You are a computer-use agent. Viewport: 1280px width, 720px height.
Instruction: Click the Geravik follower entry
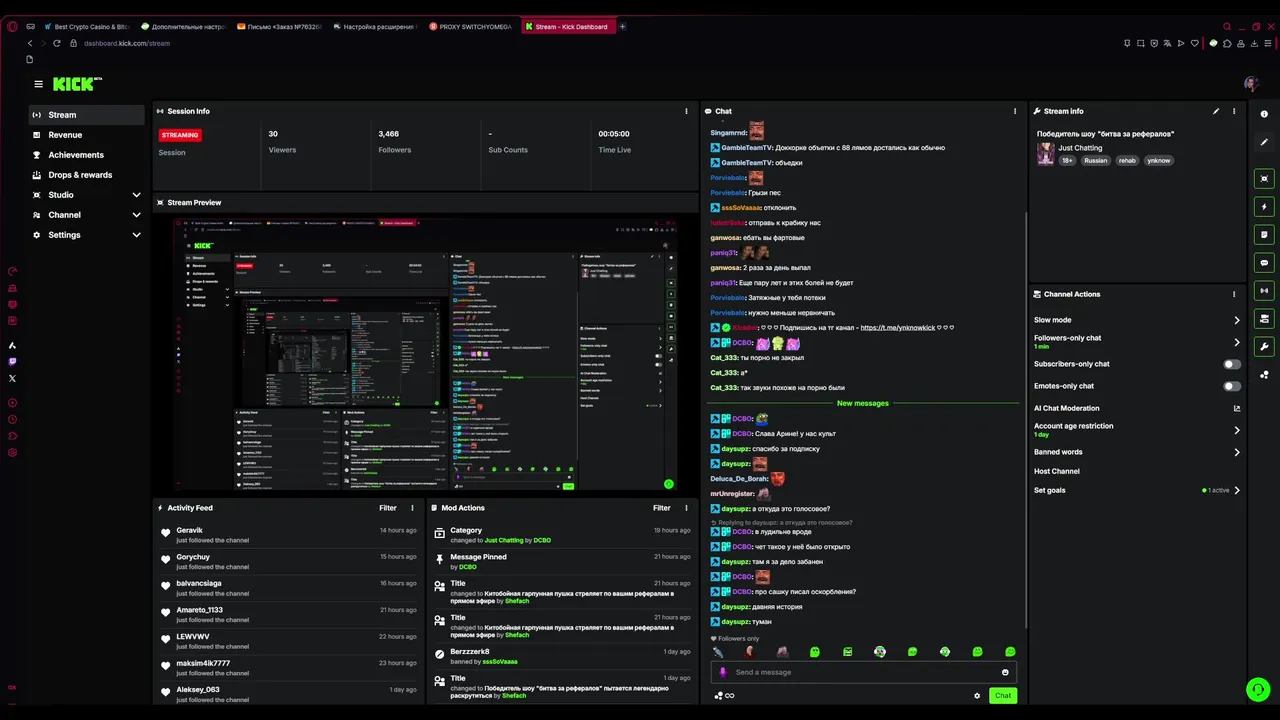pos(288,535)
